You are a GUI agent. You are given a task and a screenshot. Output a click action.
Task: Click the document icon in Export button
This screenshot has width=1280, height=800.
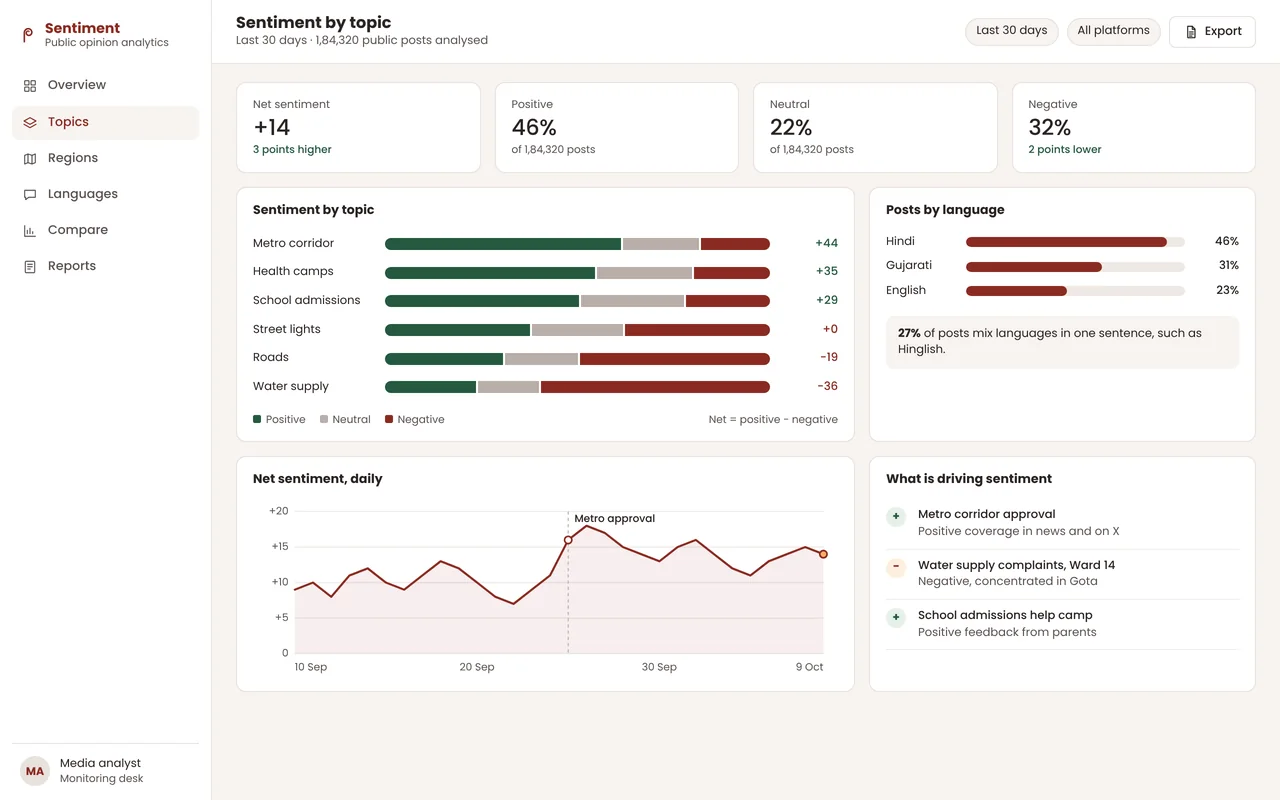1191,32
